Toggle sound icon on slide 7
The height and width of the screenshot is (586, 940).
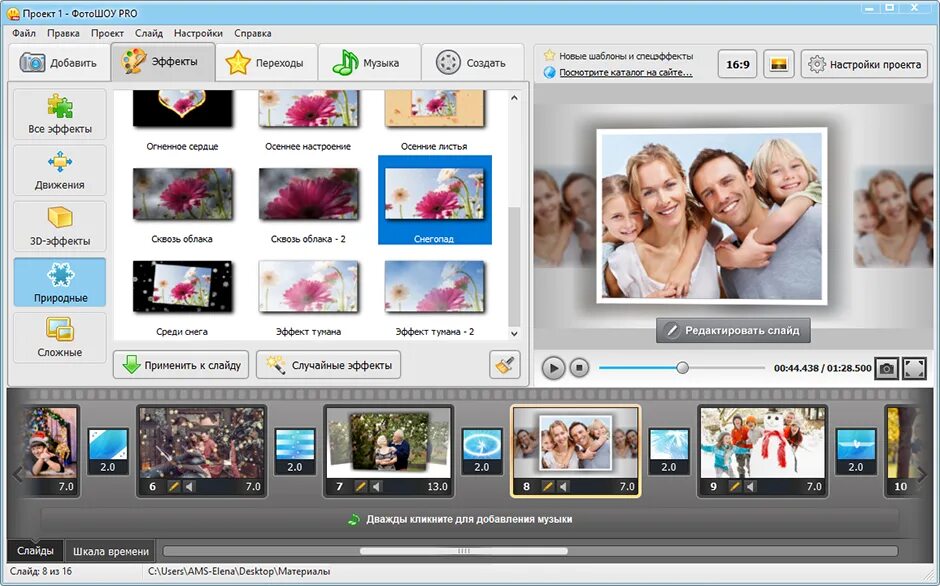376,486
